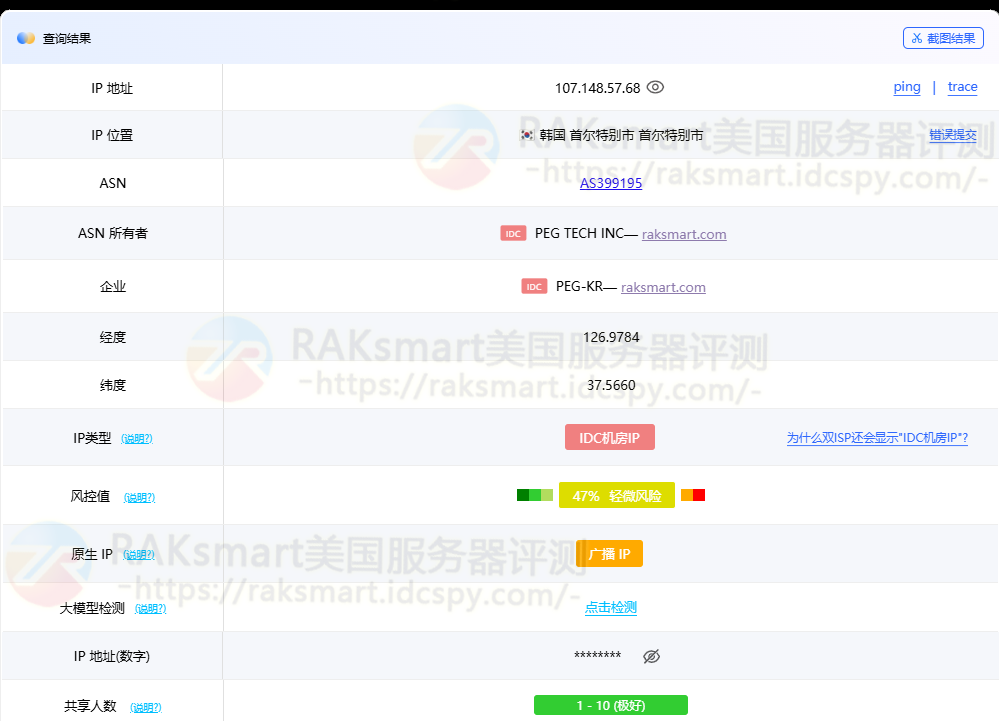
Task: Click the 截图结果 screenshot button
Action: [x=943, y=39]
